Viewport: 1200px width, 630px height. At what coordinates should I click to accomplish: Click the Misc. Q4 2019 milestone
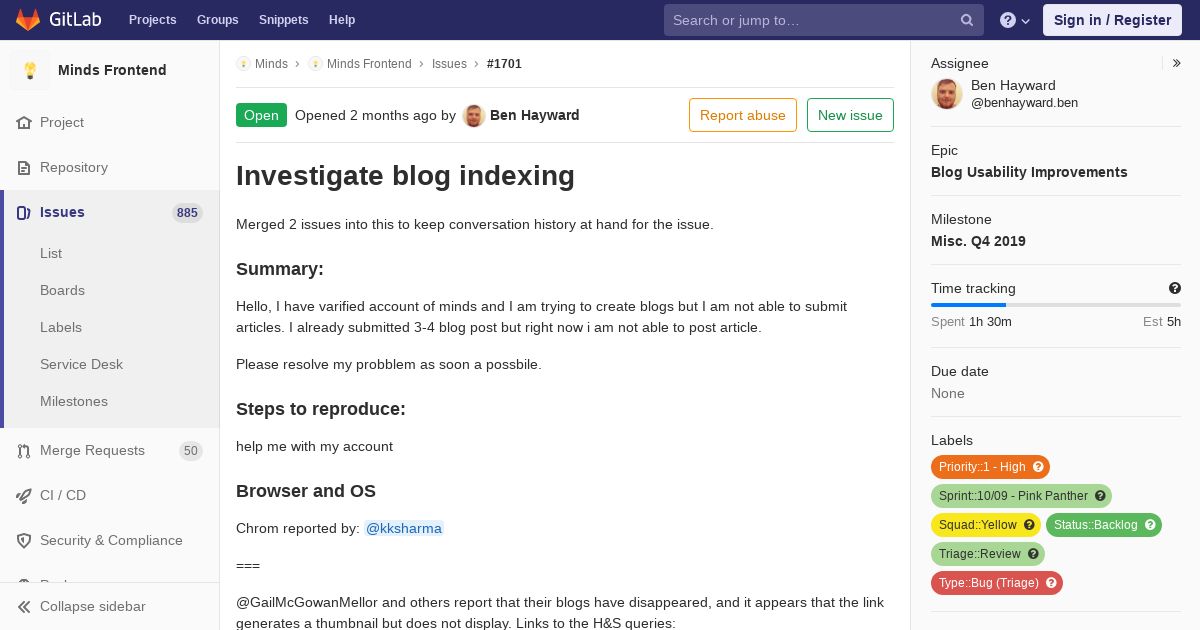pyautogui.click(x=978, y=241)
